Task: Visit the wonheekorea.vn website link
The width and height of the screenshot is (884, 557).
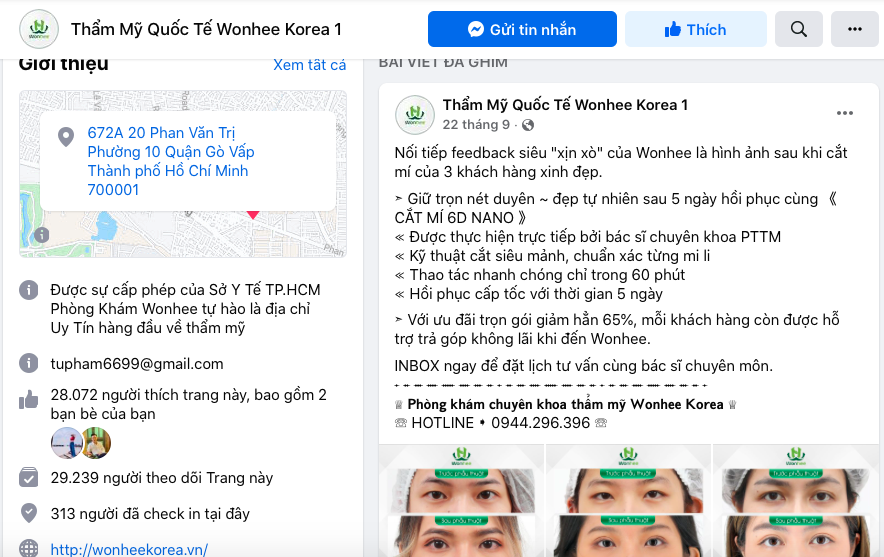Action: (x=129, y=549)
